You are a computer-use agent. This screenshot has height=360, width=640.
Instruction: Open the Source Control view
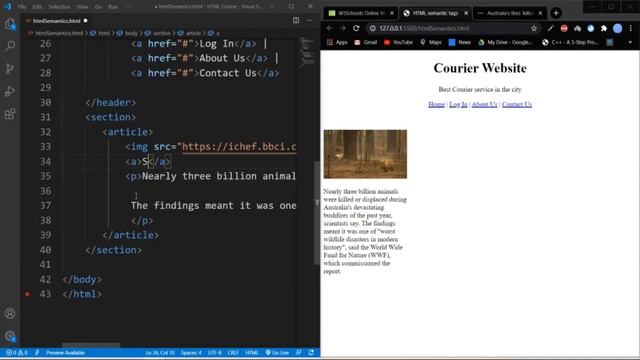10,68
